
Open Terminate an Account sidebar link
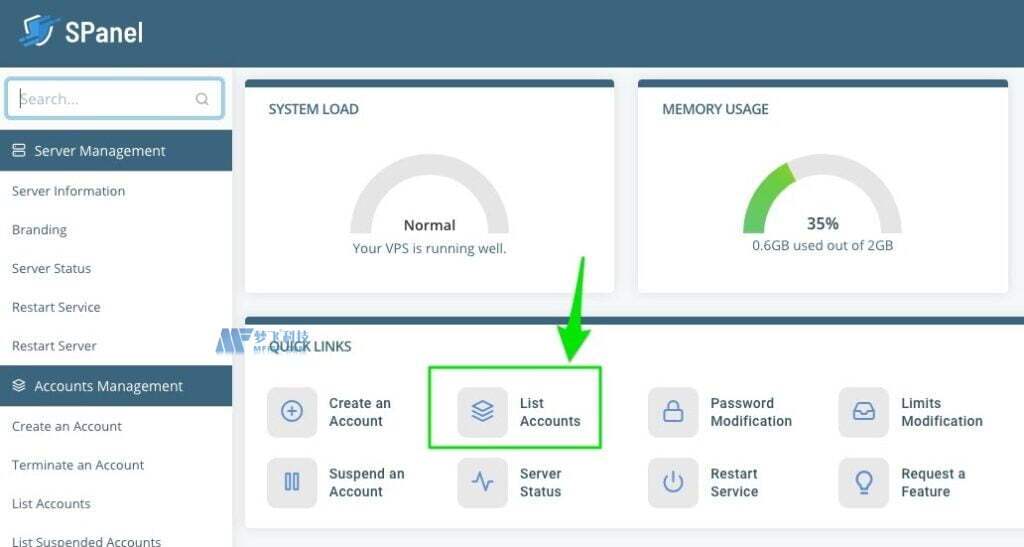(x=78, y=465)
